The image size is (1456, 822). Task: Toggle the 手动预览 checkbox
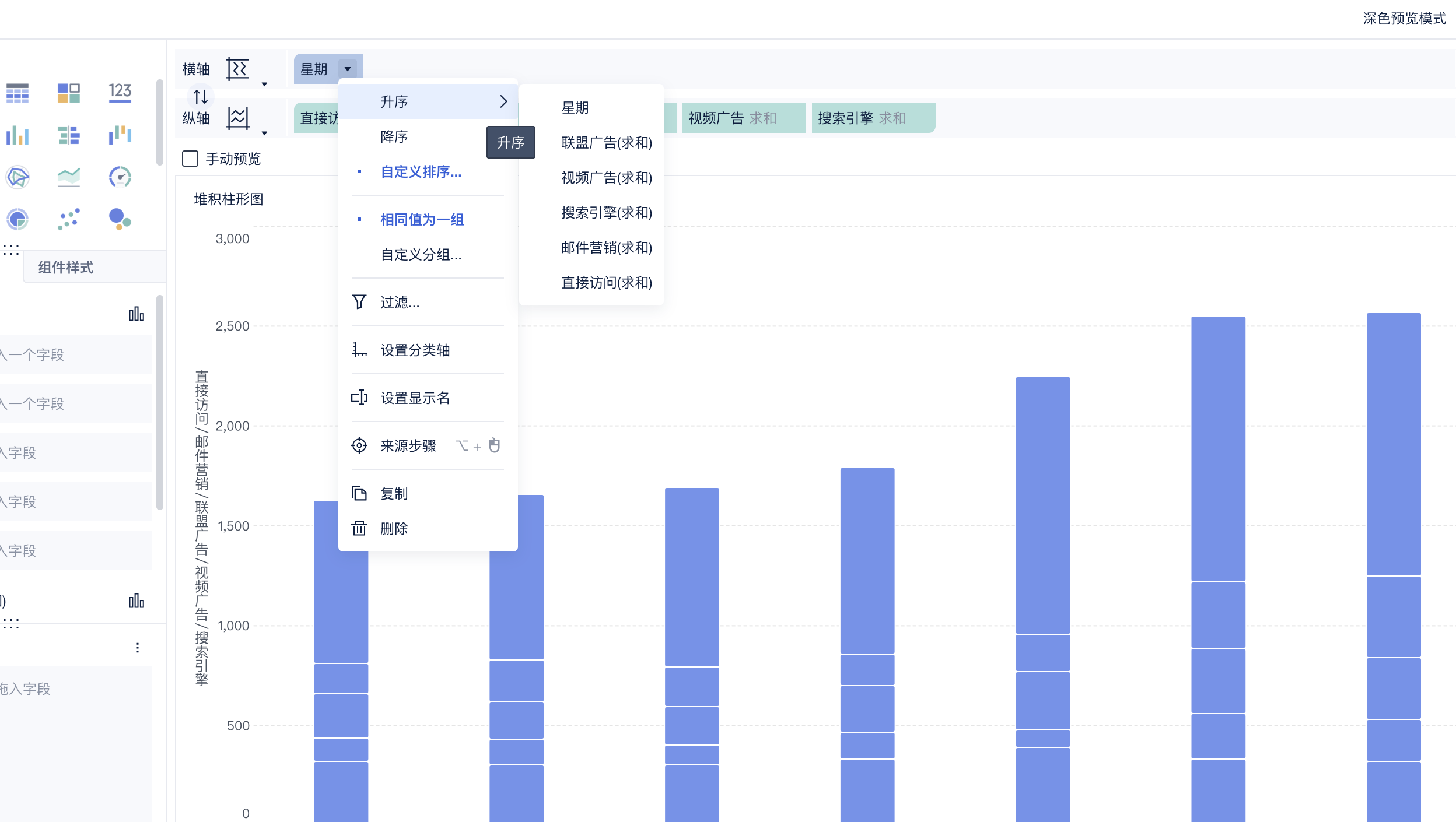click(190, 159)
